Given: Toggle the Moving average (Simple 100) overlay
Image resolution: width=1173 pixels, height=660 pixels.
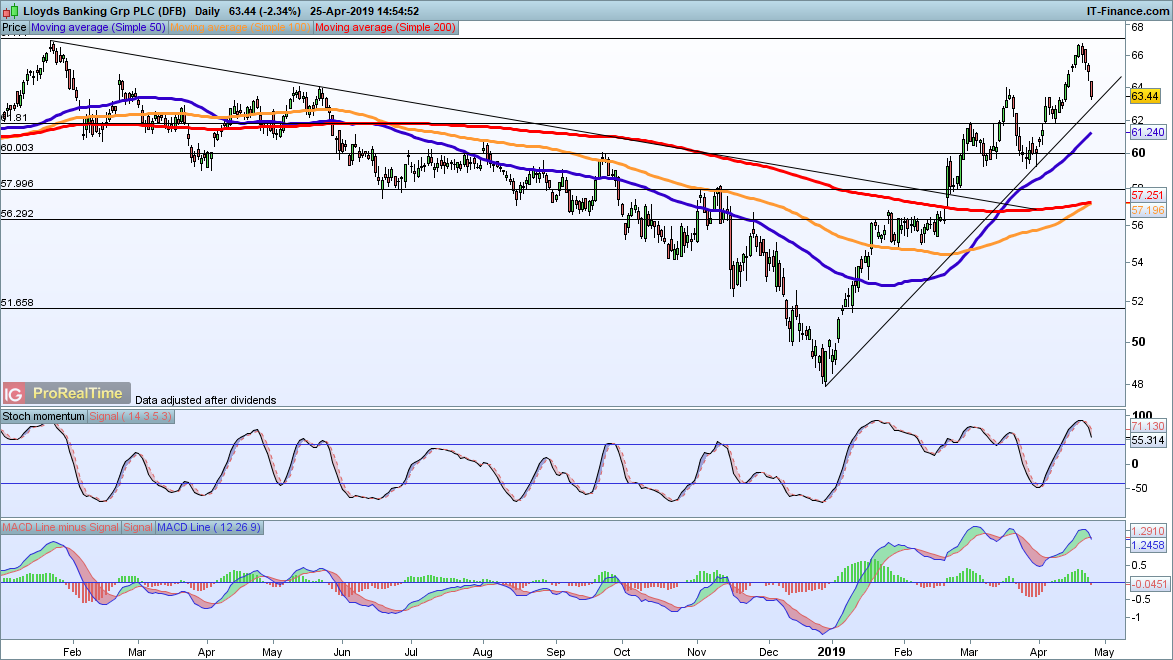Looking at the screenshot, I should click(240, 27).
